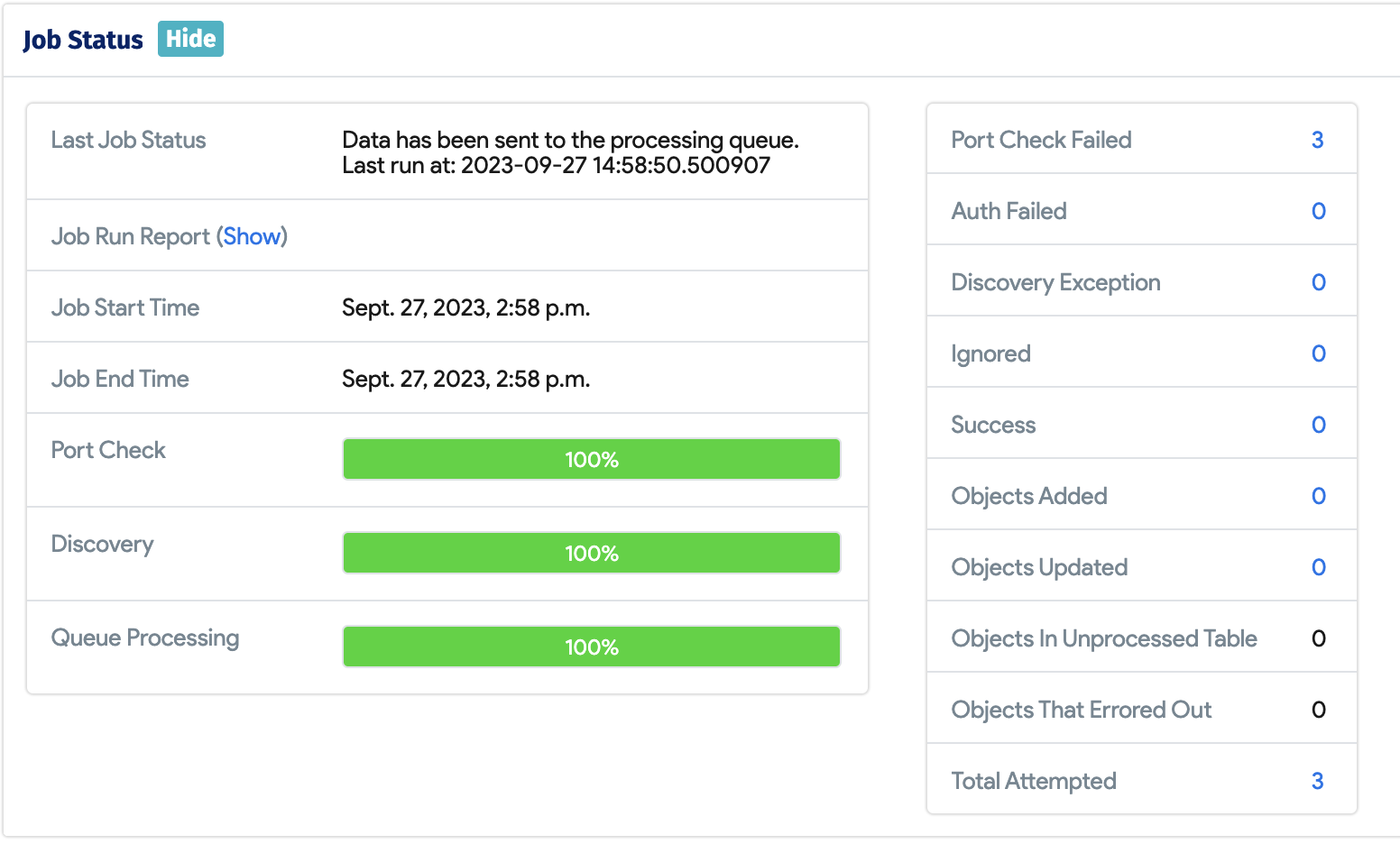Click the Job Status heading
1400x844 pixels.
82,39
